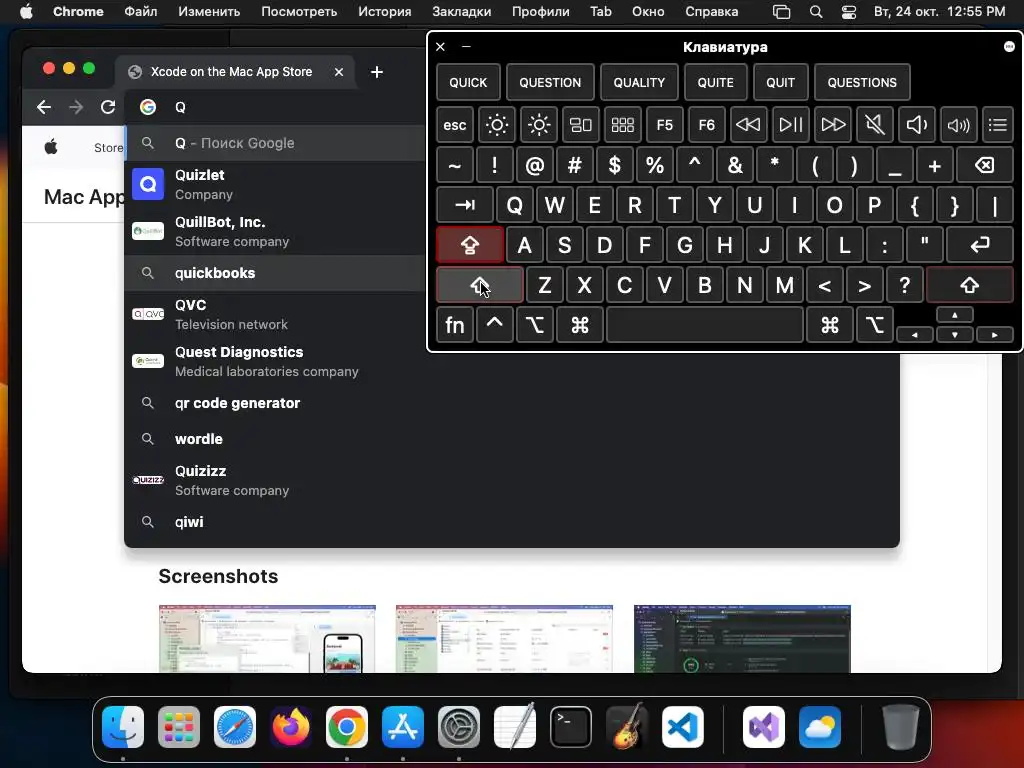Select the wordle search suggestion
1024x768 pixels.
[x=512, y=439]
